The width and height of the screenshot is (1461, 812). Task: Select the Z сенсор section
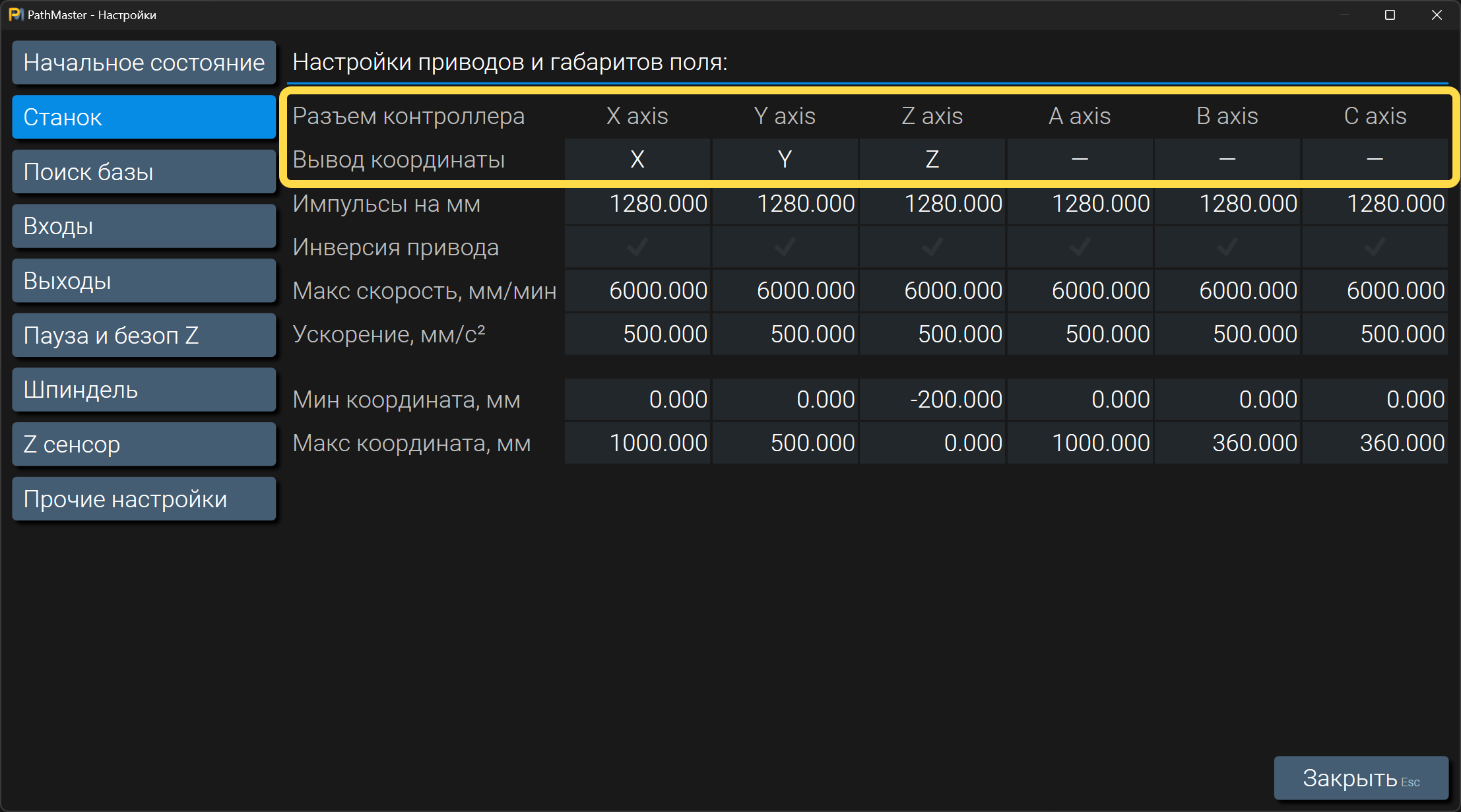click(x=144, y=445)
